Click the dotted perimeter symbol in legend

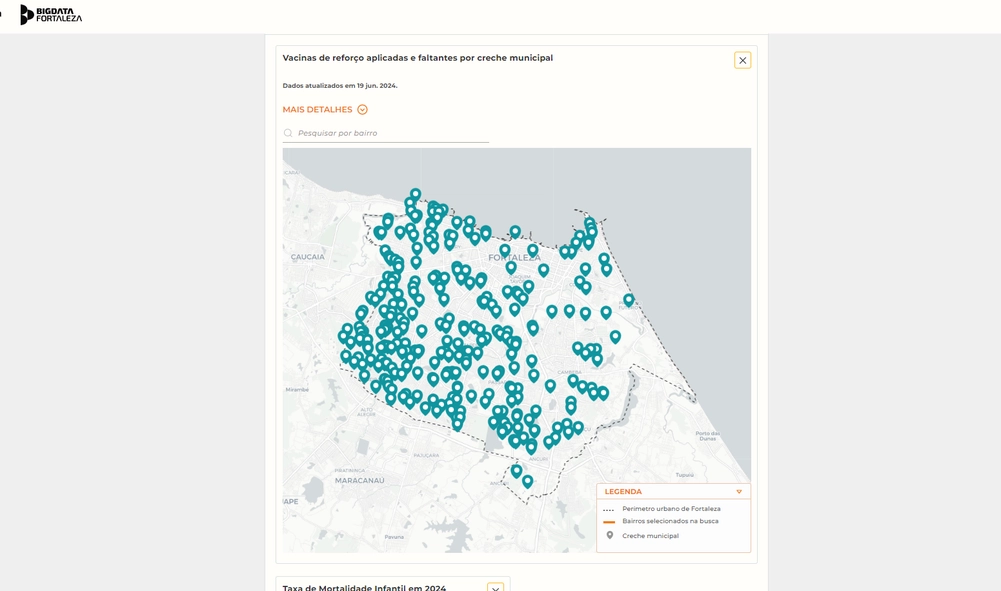click(x=609, y=509)
